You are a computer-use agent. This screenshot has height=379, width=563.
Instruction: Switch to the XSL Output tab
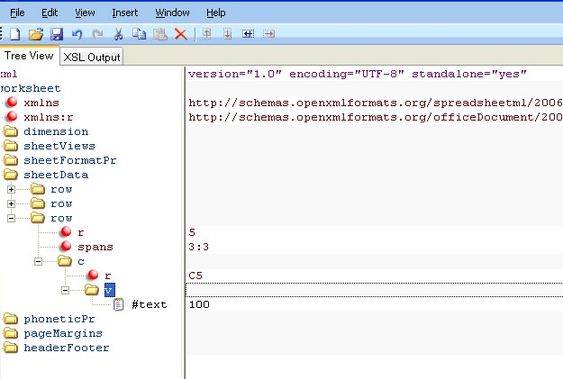point(92,57)
